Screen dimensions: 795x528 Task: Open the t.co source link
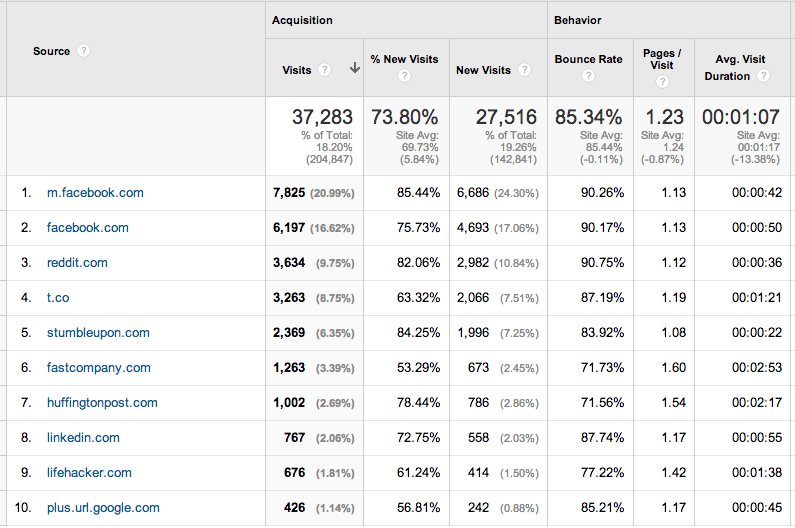(x=58, y=298)
